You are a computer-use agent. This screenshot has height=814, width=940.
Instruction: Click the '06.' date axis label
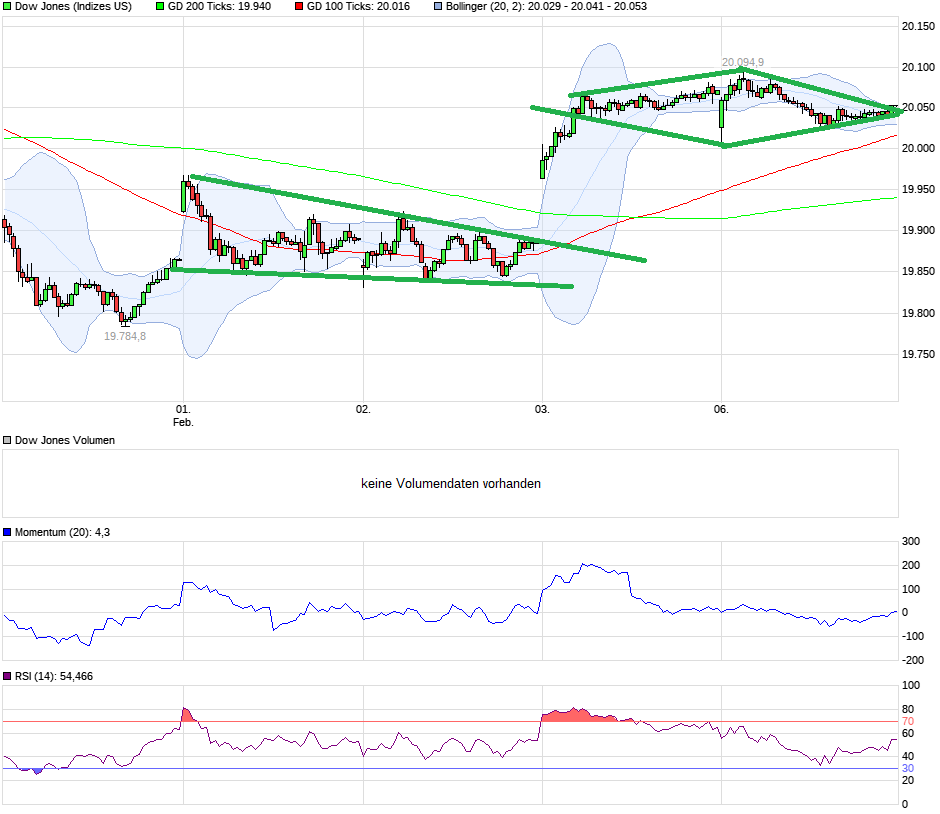721,409
